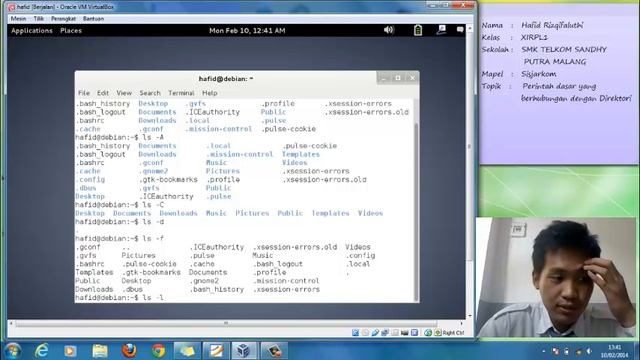Close the hafid@debian terminal window

click(x=412, y=78)
